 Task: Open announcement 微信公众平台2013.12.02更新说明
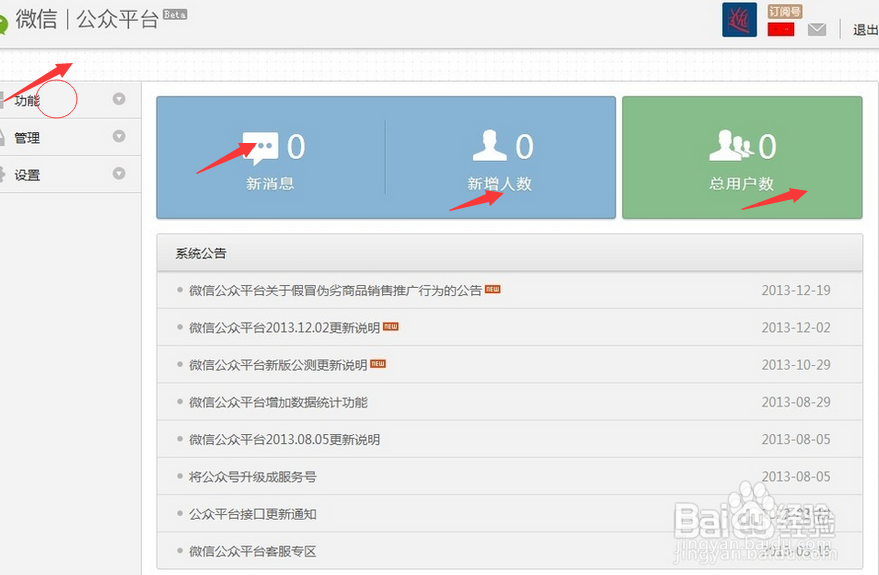point(284,328)
